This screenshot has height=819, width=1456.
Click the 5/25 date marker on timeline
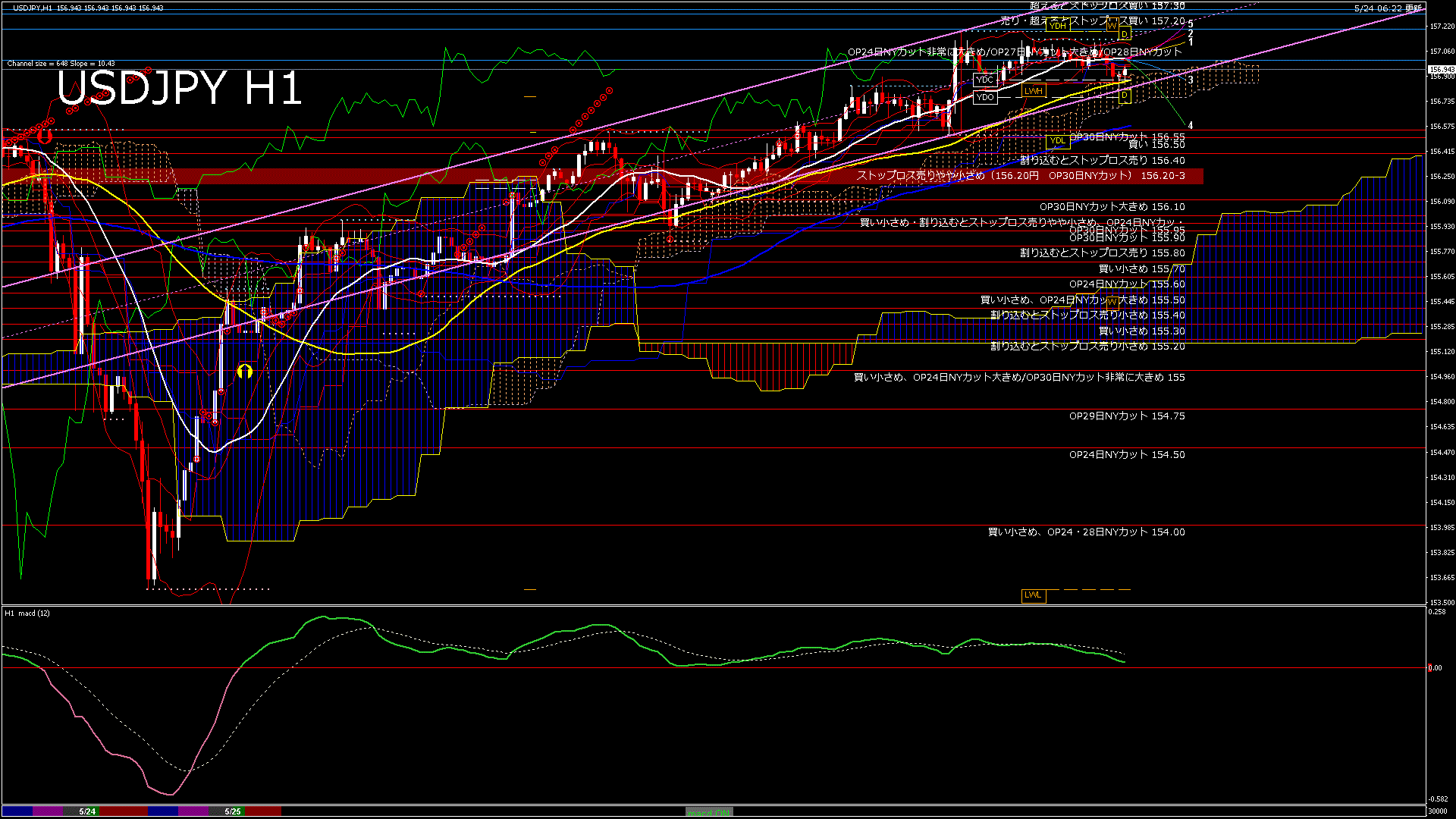coord(232,811)
